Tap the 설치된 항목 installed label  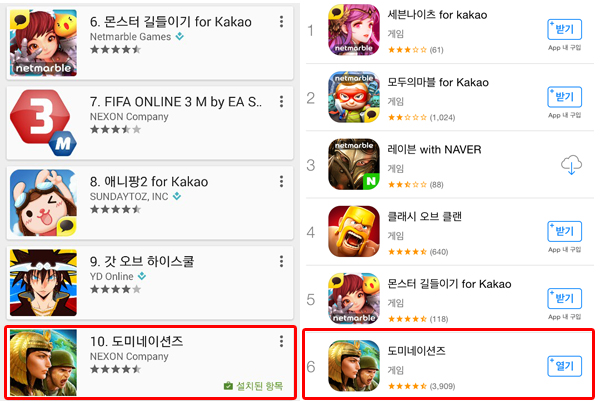pyautogui.click(x=253, y=386)
